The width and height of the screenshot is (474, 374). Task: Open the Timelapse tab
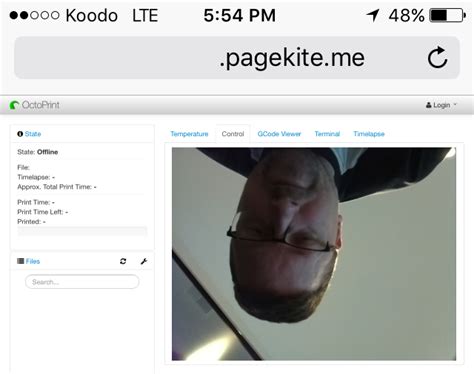[369, 134]
